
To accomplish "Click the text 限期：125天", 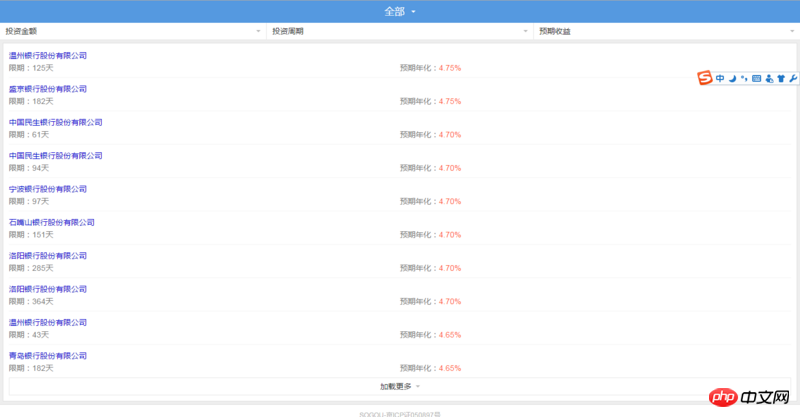I will pos(31,68).
